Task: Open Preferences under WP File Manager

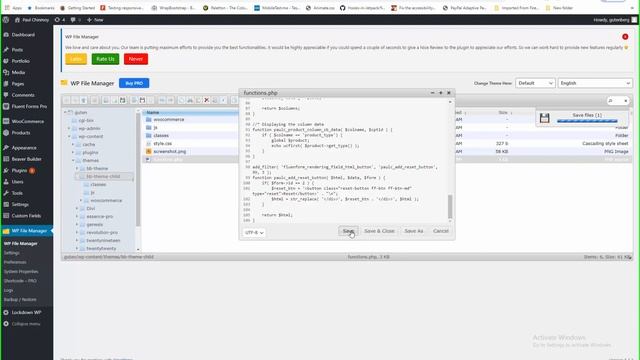Action: pos(15,262)
